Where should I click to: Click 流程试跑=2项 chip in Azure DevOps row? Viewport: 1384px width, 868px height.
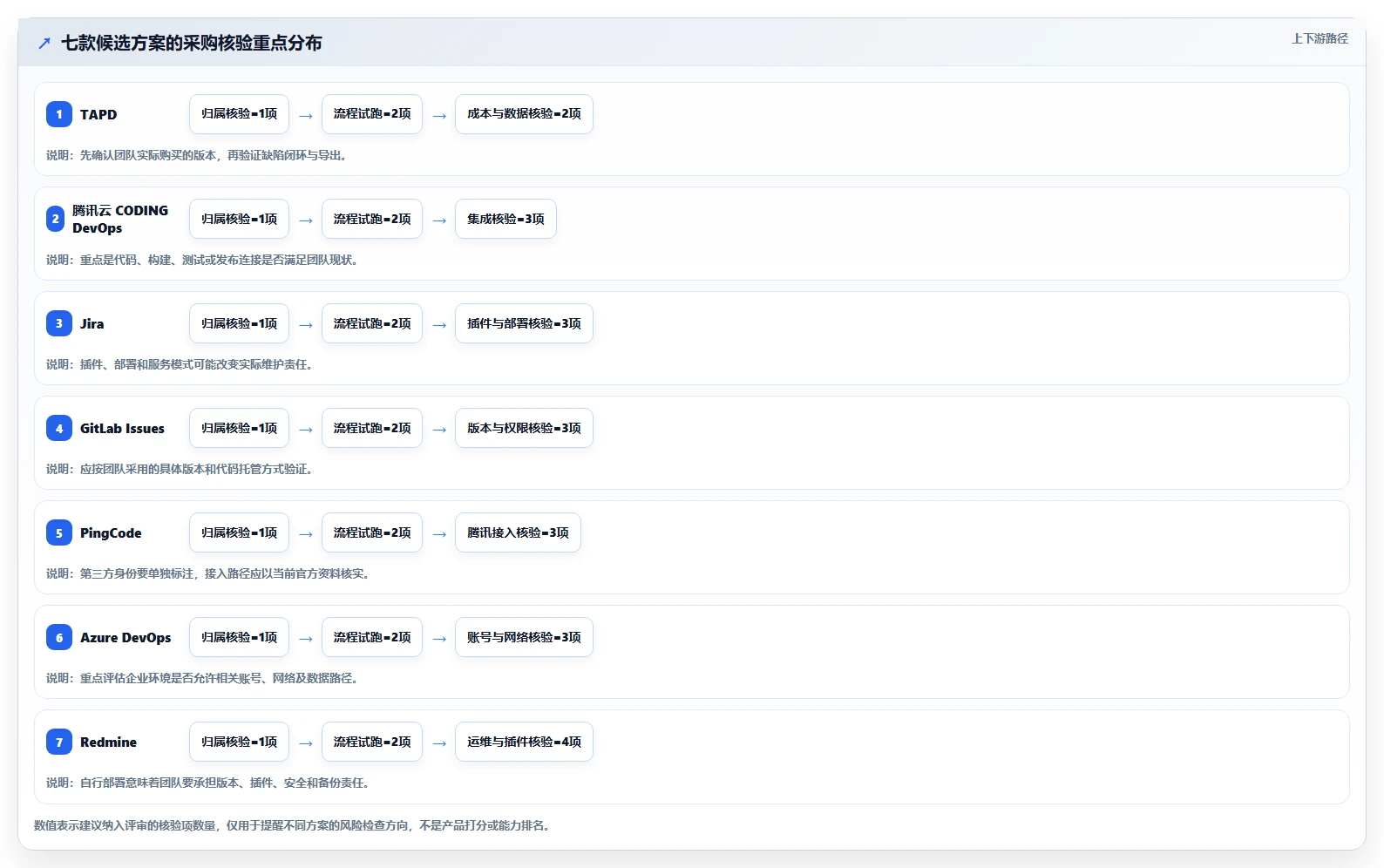pos(372,637)
